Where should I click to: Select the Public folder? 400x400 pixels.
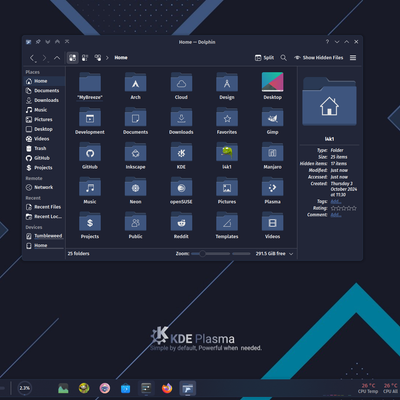(x=135, y=225)
